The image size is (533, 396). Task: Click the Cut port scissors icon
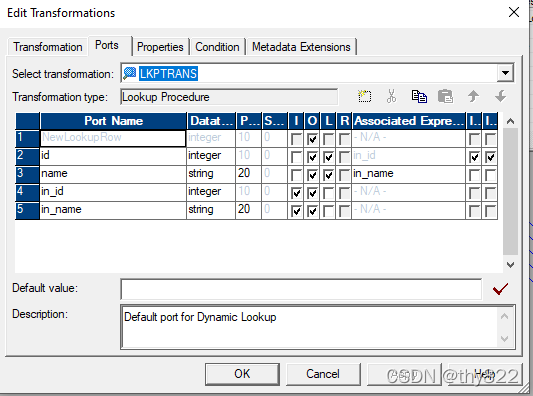(391, 97)
